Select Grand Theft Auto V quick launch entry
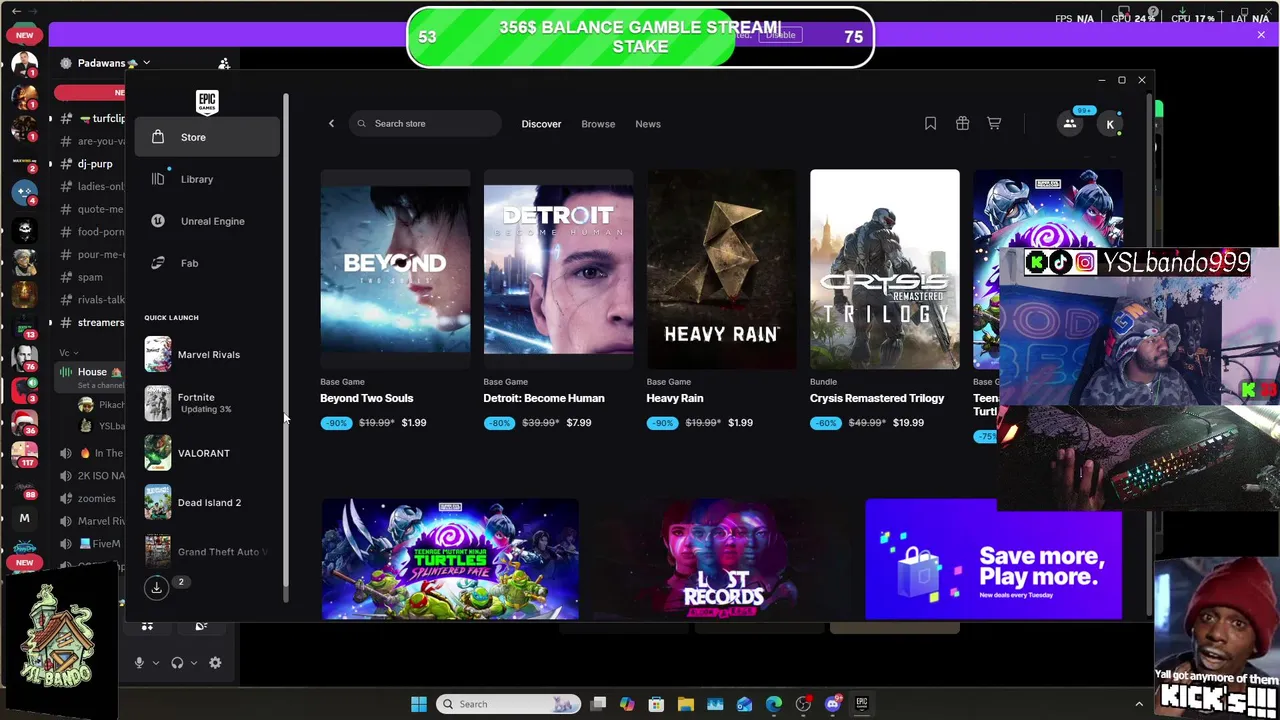1280x720 pixels. tap(207, 551)
